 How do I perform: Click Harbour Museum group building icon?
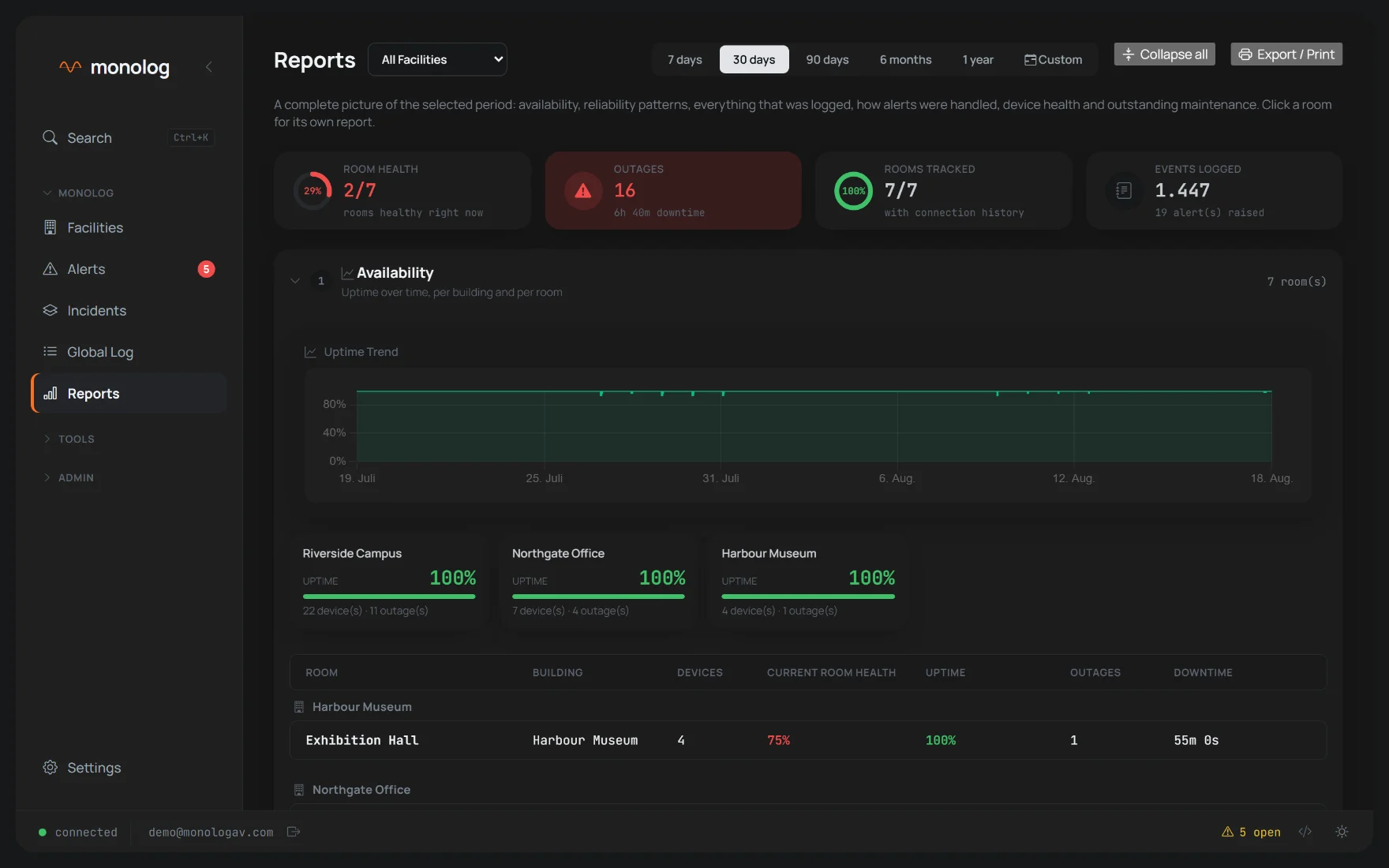[299, 707]
